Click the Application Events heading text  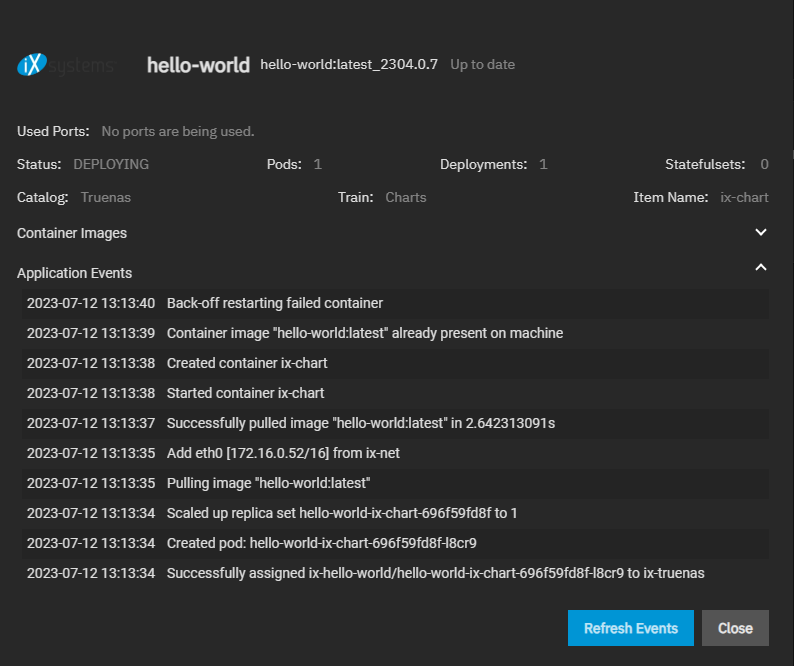click(74, 273)
